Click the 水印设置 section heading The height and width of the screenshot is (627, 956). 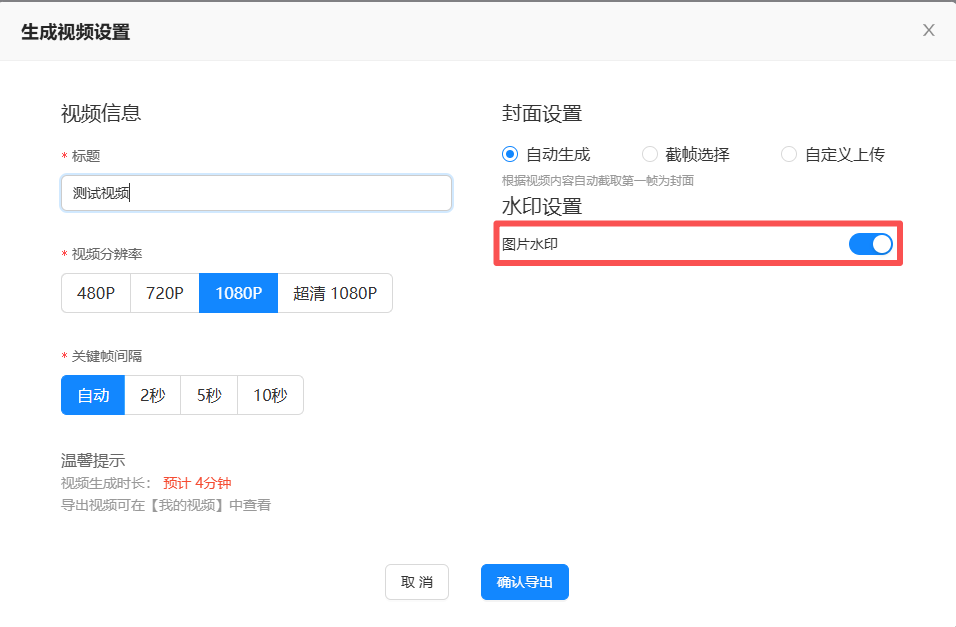[542, 207]
